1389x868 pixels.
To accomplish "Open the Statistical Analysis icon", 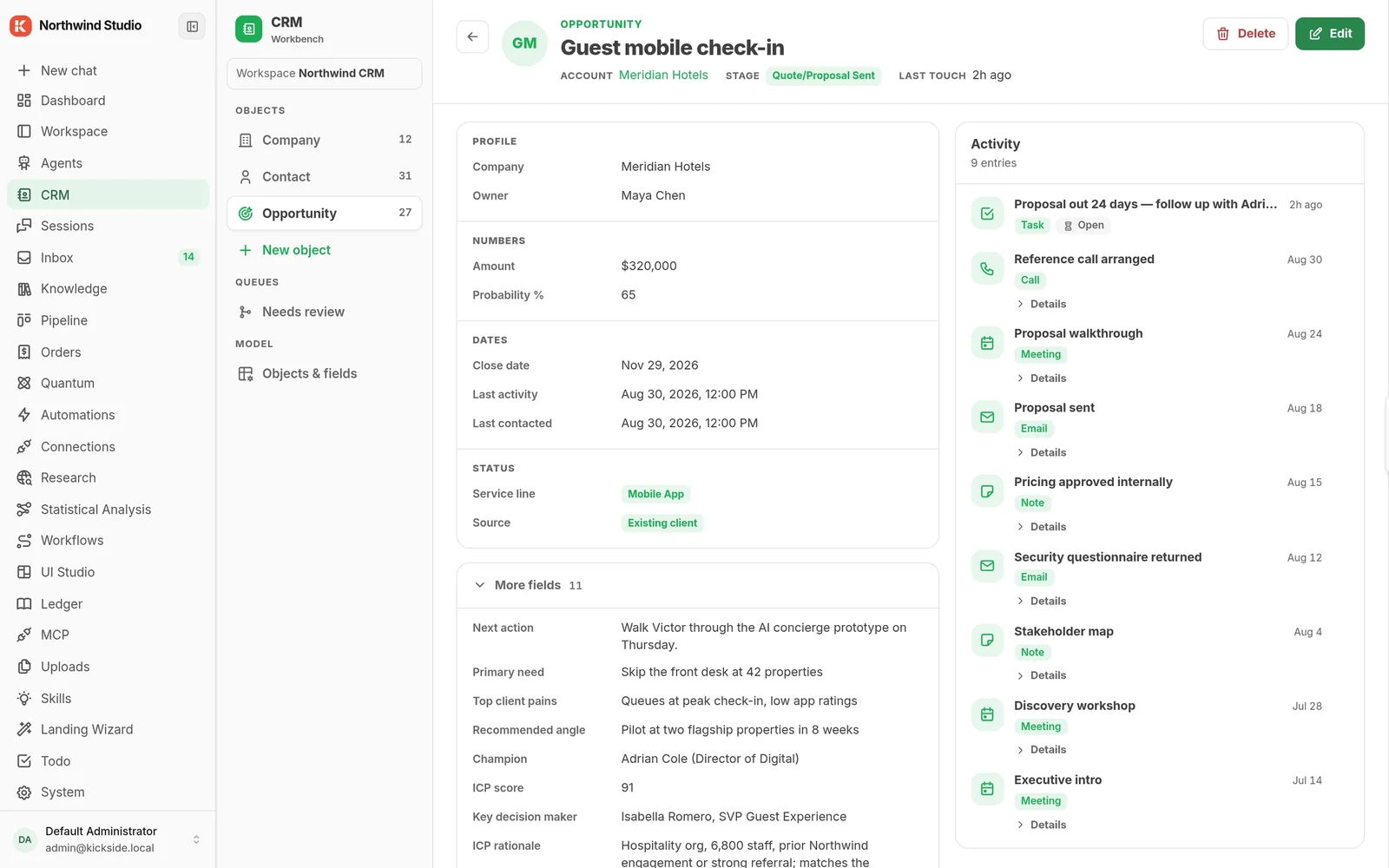I will 24,510.
